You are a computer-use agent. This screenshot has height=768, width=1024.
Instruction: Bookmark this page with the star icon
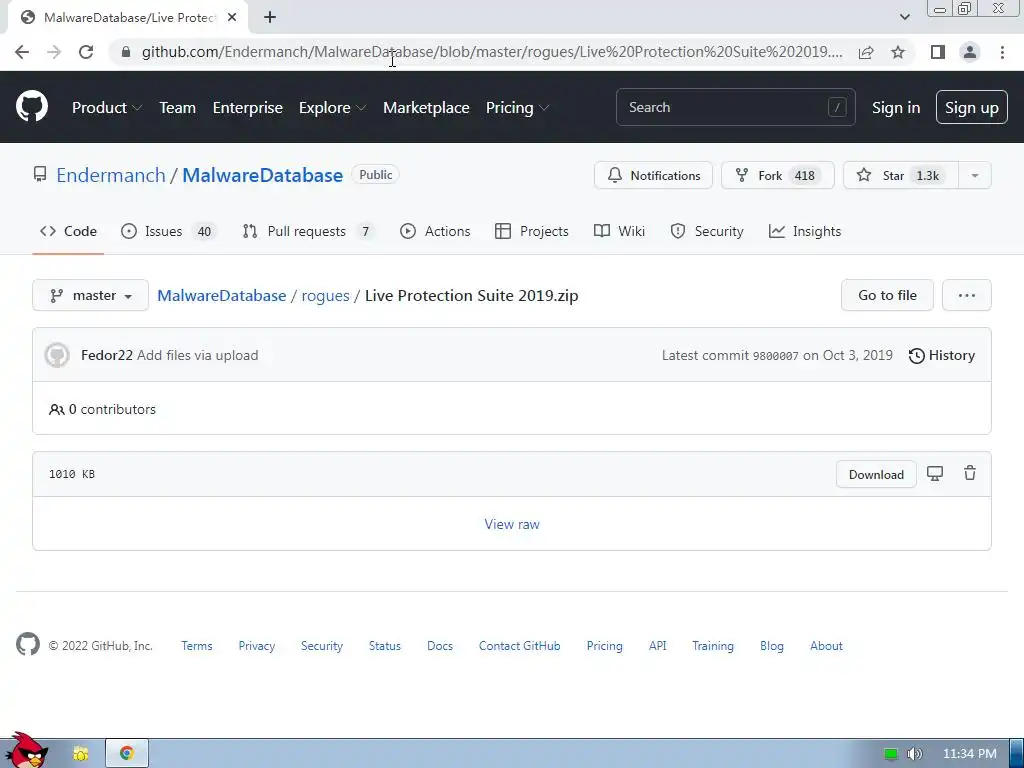pos(898,52)
